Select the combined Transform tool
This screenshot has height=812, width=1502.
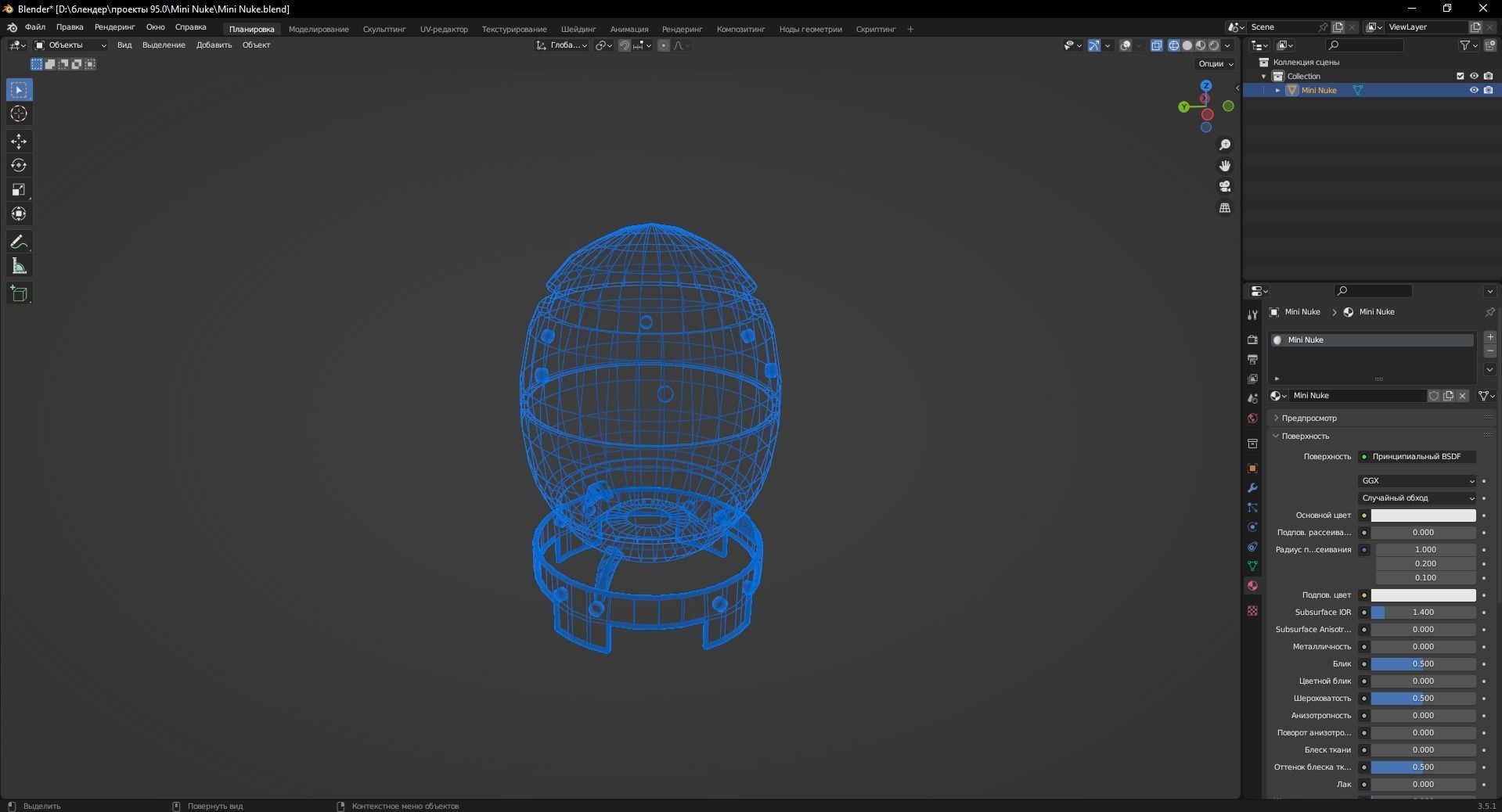click(19, 214)
